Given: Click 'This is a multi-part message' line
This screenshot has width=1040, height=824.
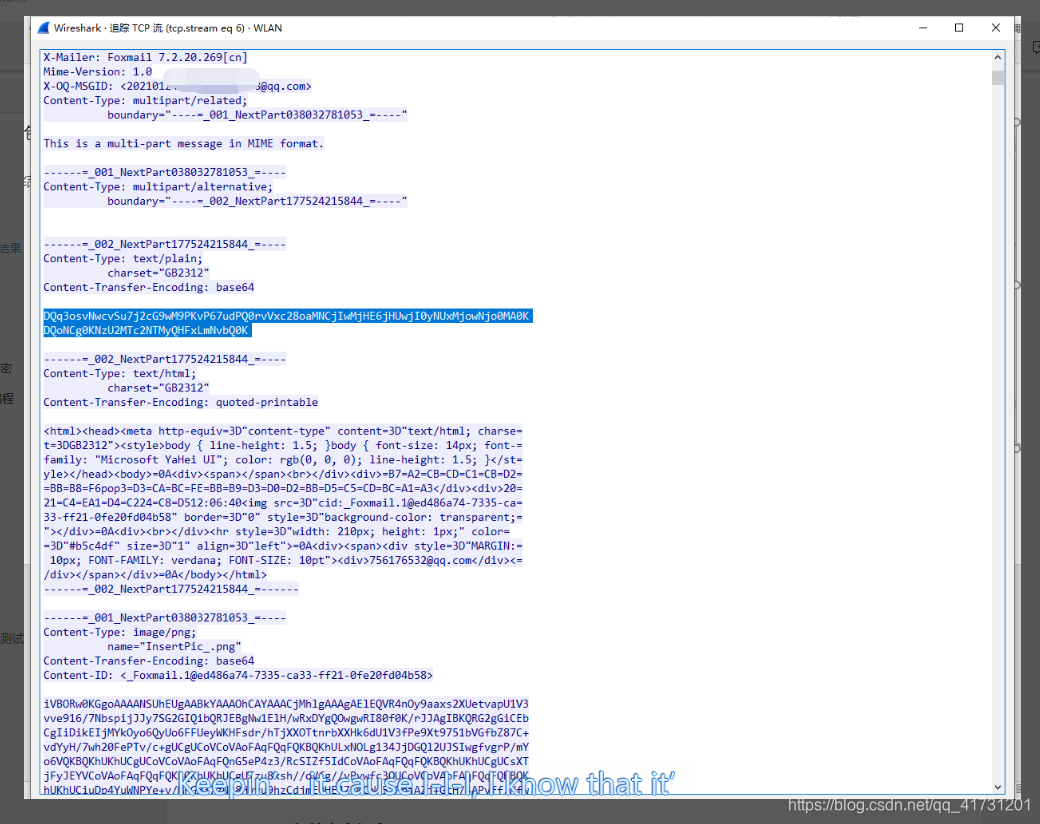Looking at the screenshot, I should pyautogui.click(x=184, y=144).
